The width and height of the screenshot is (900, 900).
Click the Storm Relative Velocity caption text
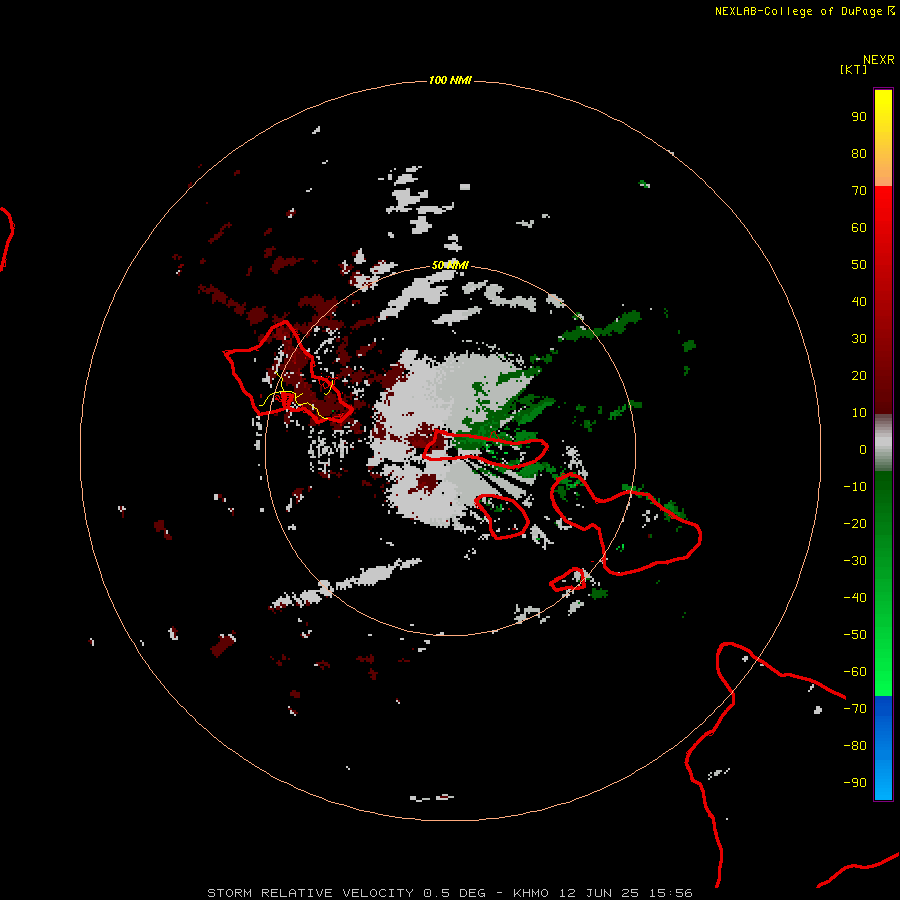(x=449, y=893)
